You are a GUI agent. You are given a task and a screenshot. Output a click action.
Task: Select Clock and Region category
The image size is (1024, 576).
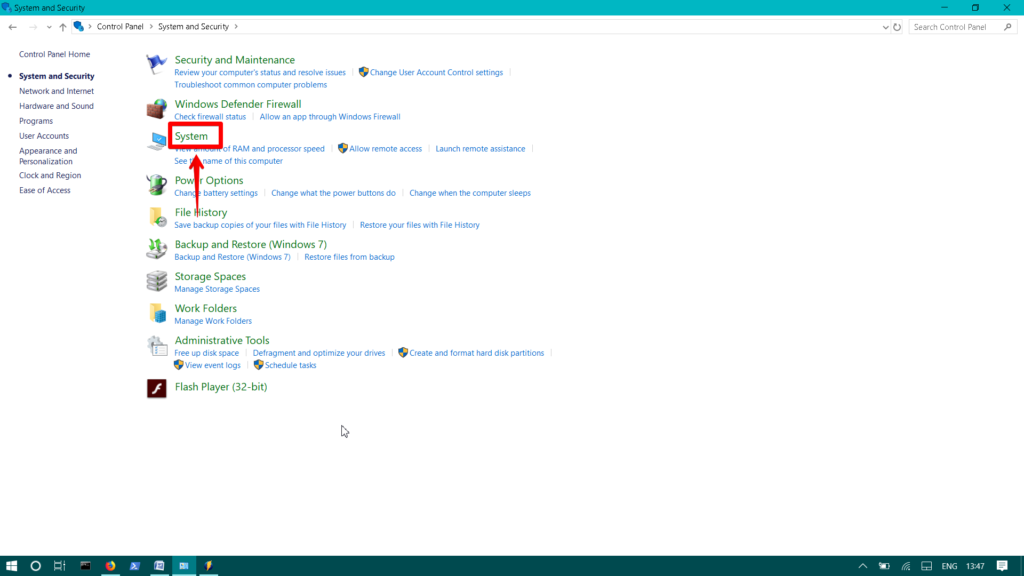click(50, 175)
